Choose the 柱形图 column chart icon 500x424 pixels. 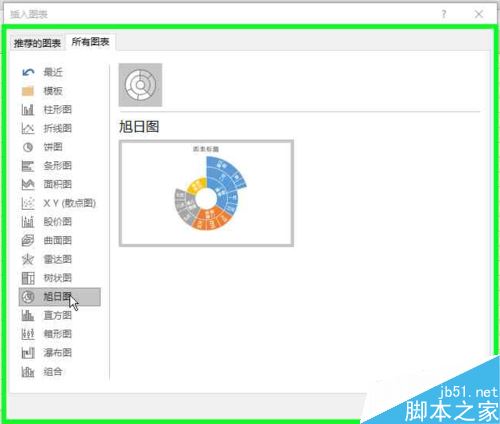pyautogui.click(x=28, y=109)
